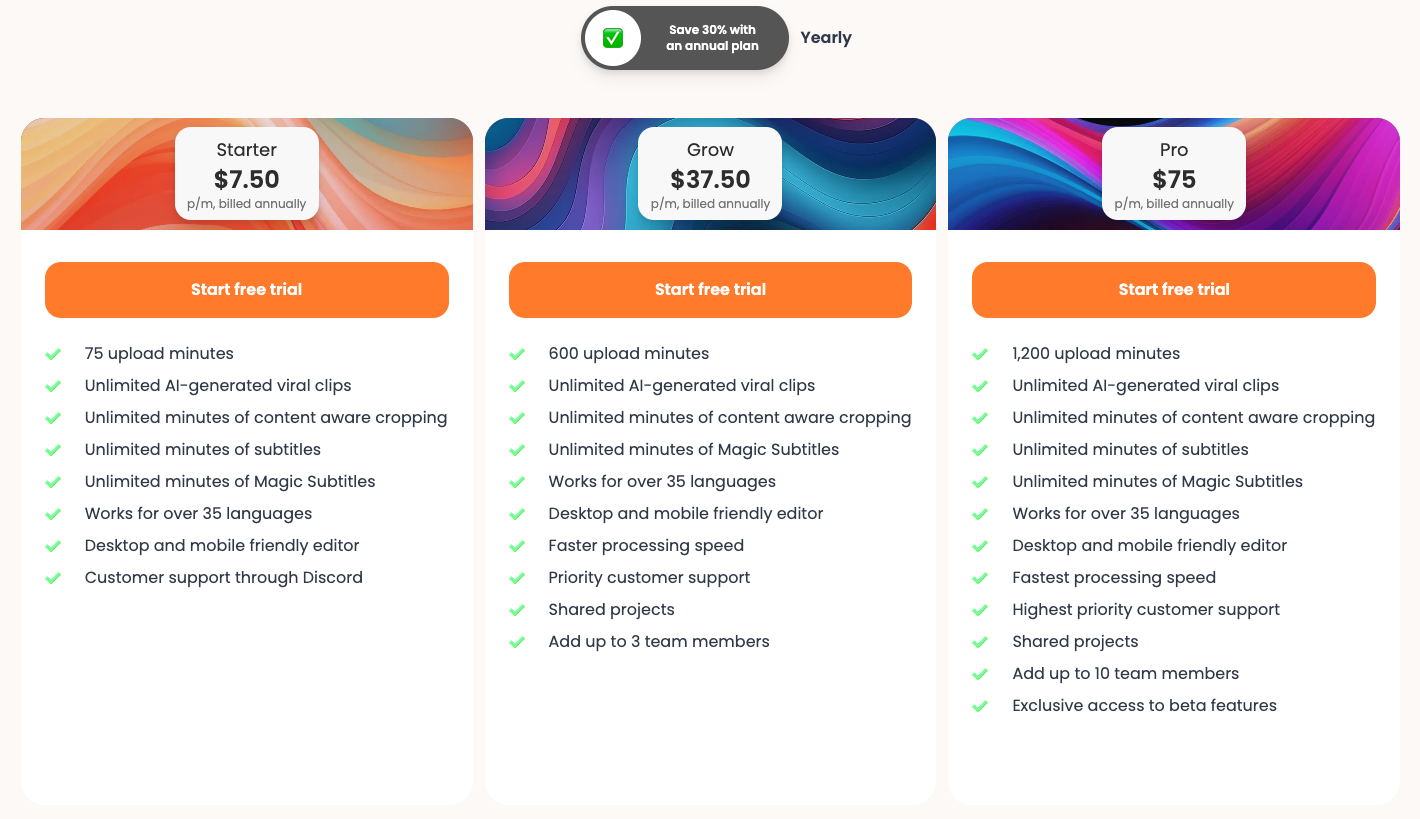
Task: Click checkmark beside 75 upload minutes
Action: pos(53,354)
